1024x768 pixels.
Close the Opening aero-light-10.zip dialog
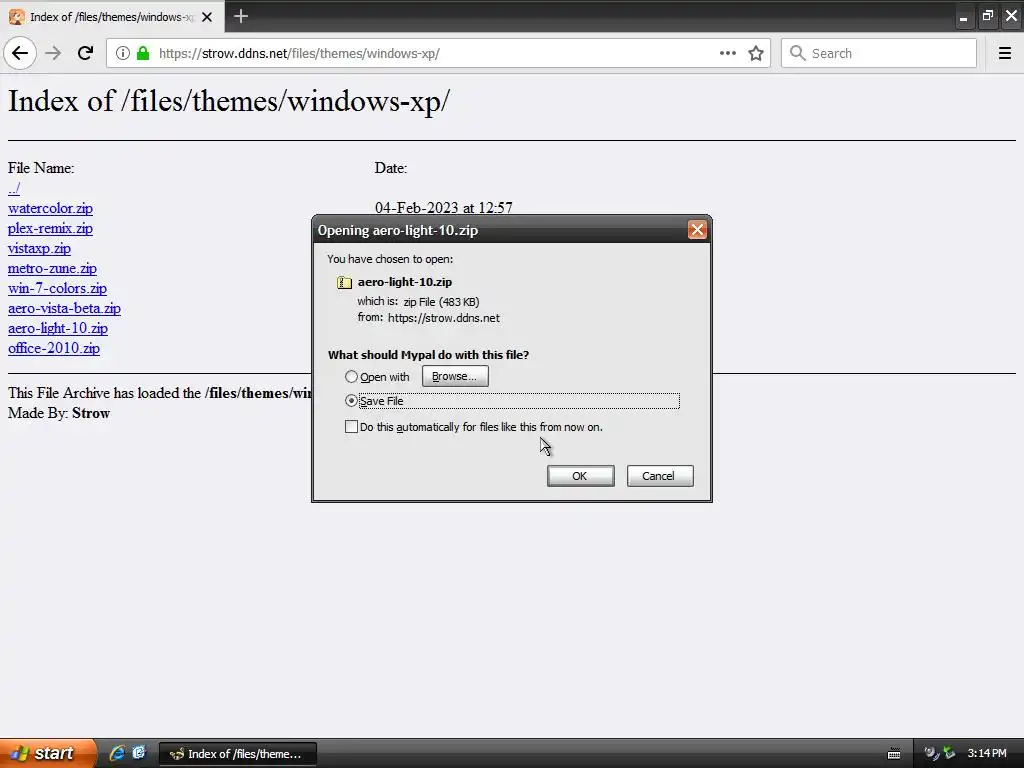click(x=697, y=230)
